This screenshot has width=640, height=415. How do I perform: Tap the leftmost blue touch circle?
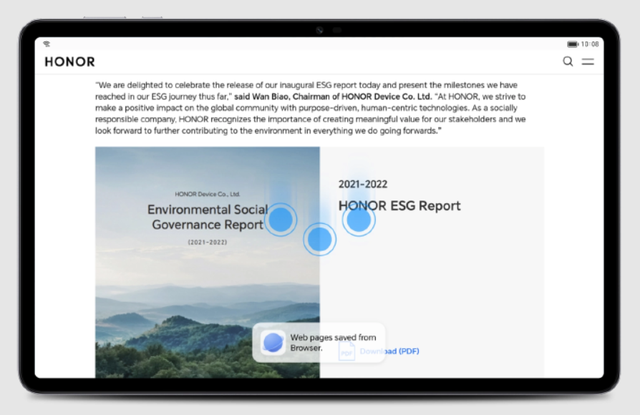[282, 219]
